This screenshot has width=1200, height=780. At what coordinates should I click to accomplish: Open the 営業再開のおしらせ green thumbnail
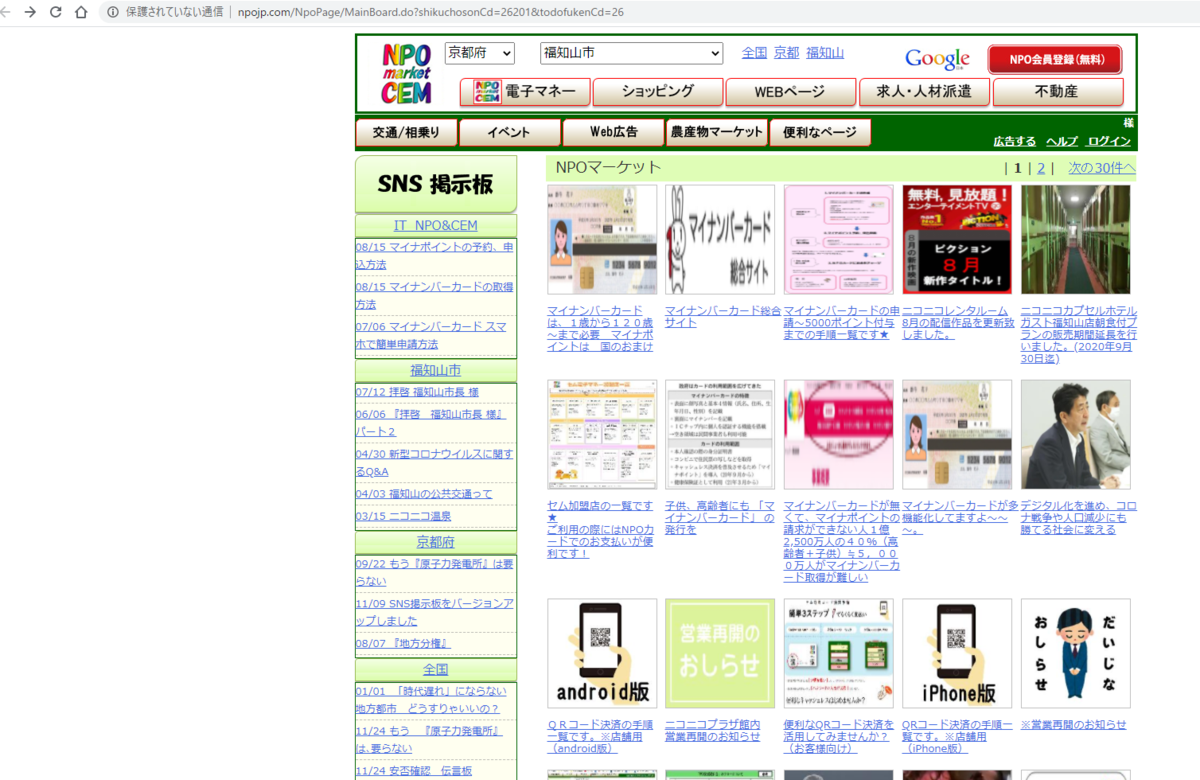(x=720, y=653)
